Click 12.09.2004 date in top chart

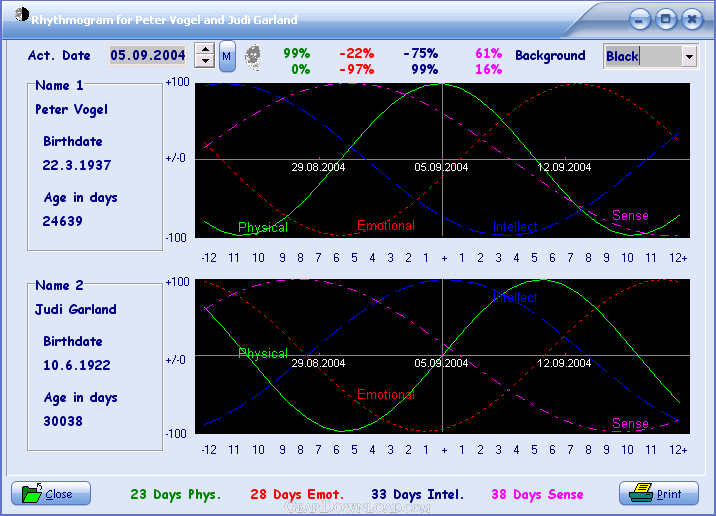[564, 168]
